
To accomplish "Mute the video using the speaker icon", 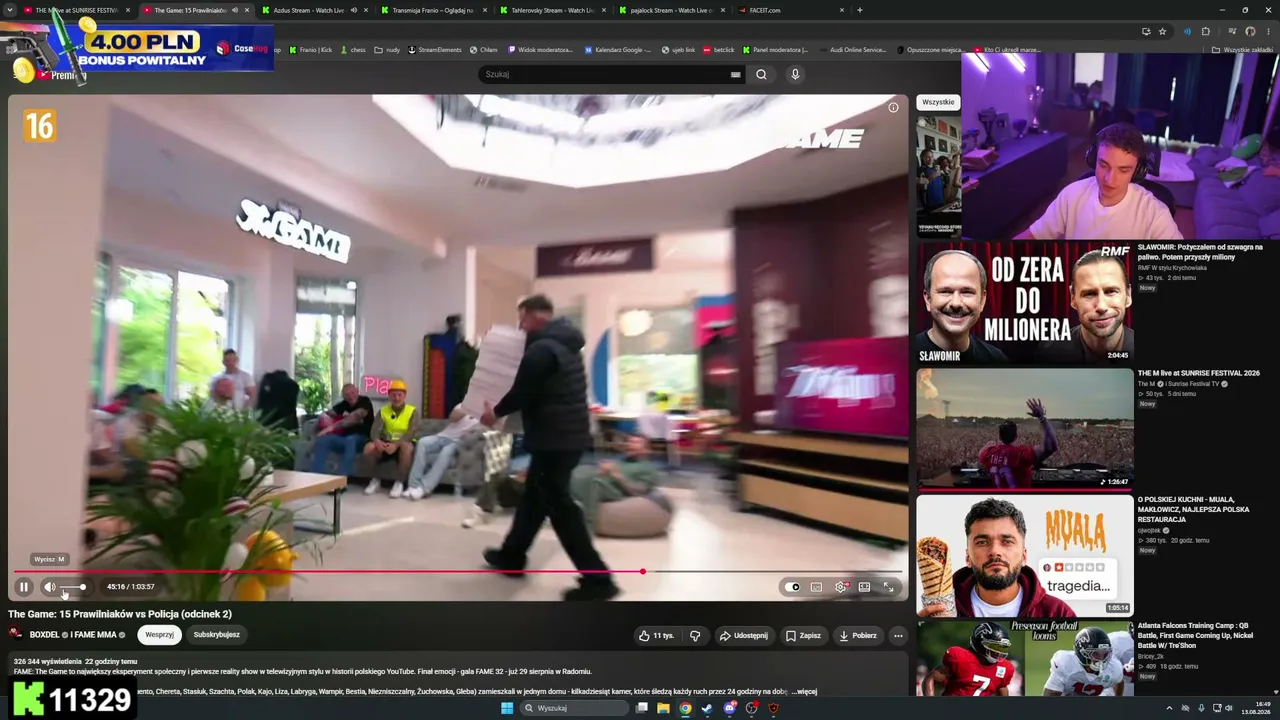I will click(x=50, y=587).
